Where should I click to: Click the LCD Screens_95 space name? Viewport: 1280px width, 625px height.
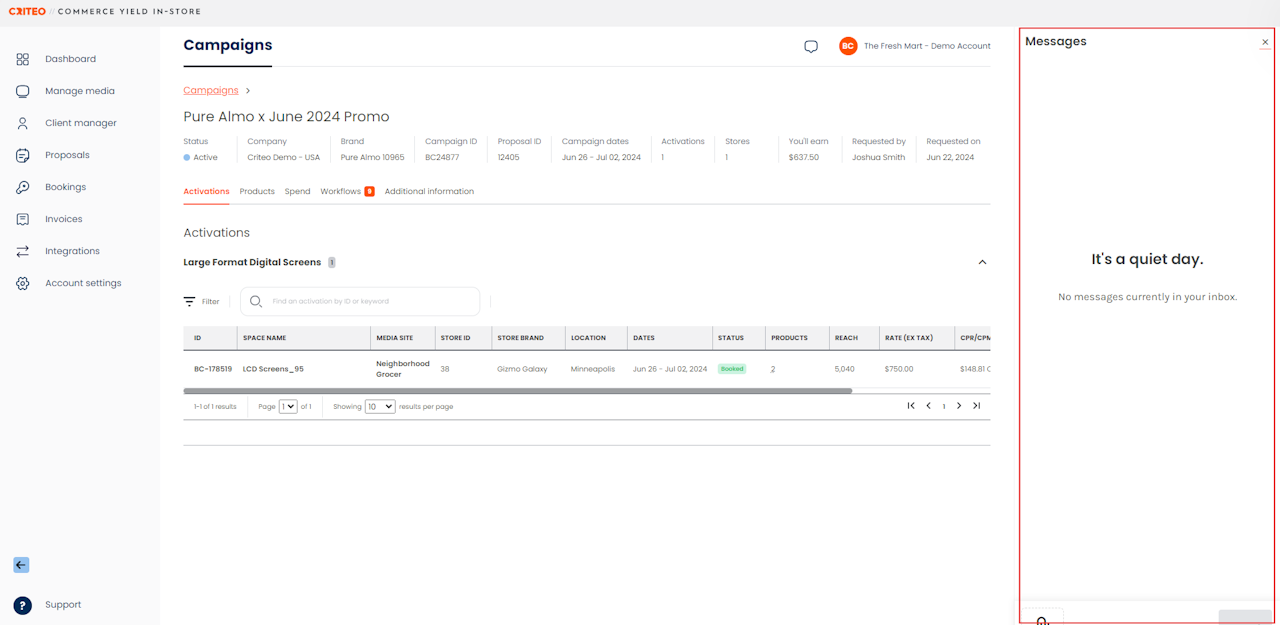point(273,369)
